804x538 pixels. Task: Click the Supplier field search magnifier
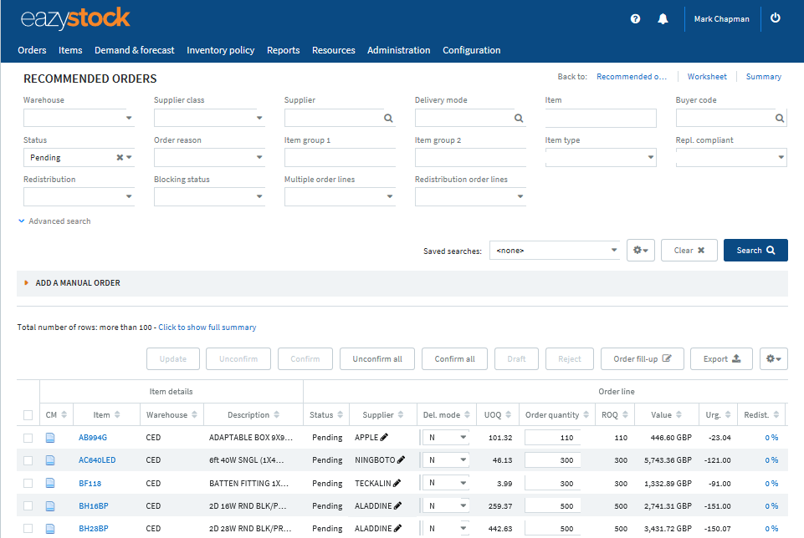pyautogui.click(x=388, y=118)
